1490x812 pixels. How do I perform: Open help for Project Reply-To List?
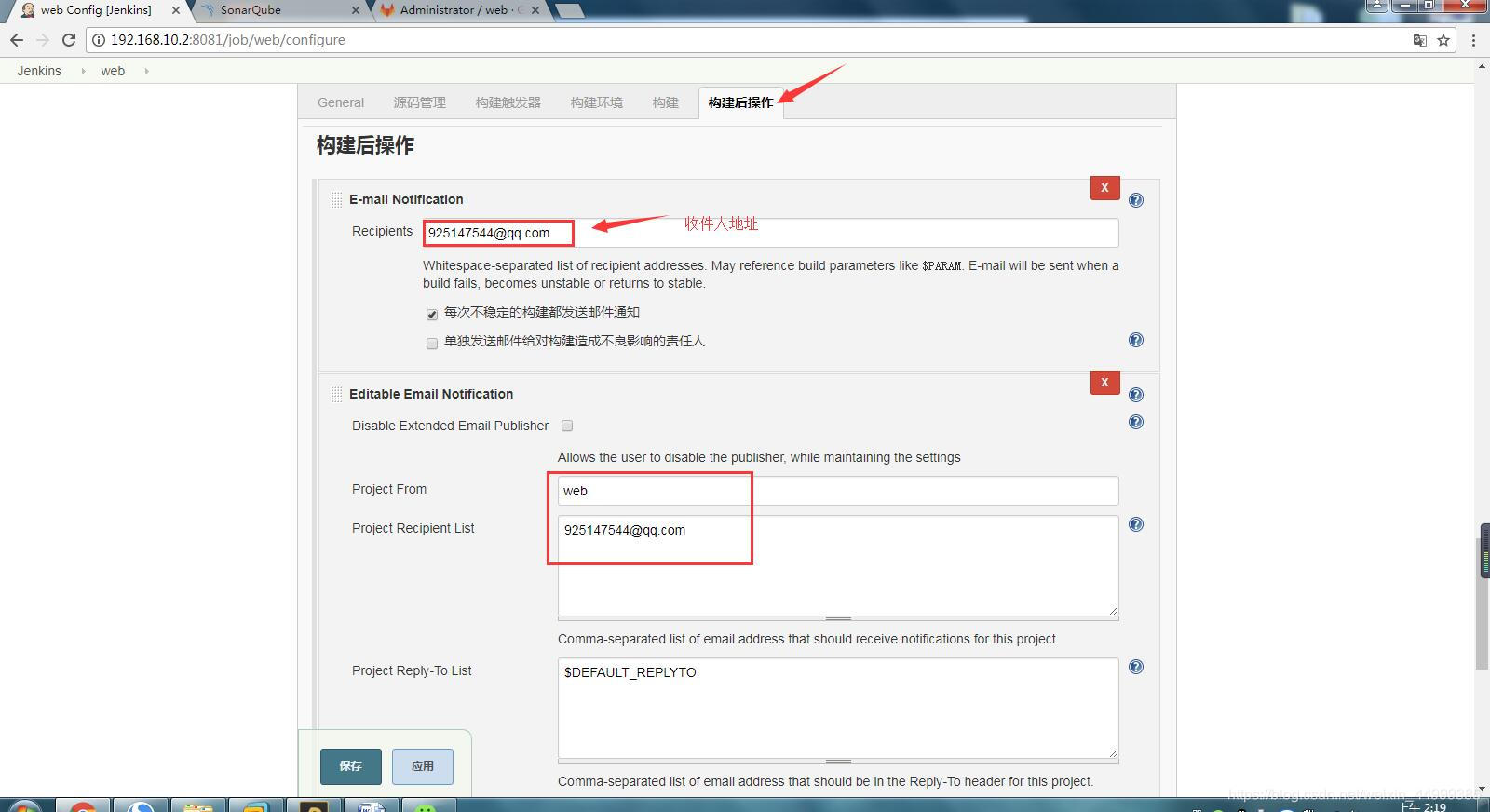[x=1136, y=667]
